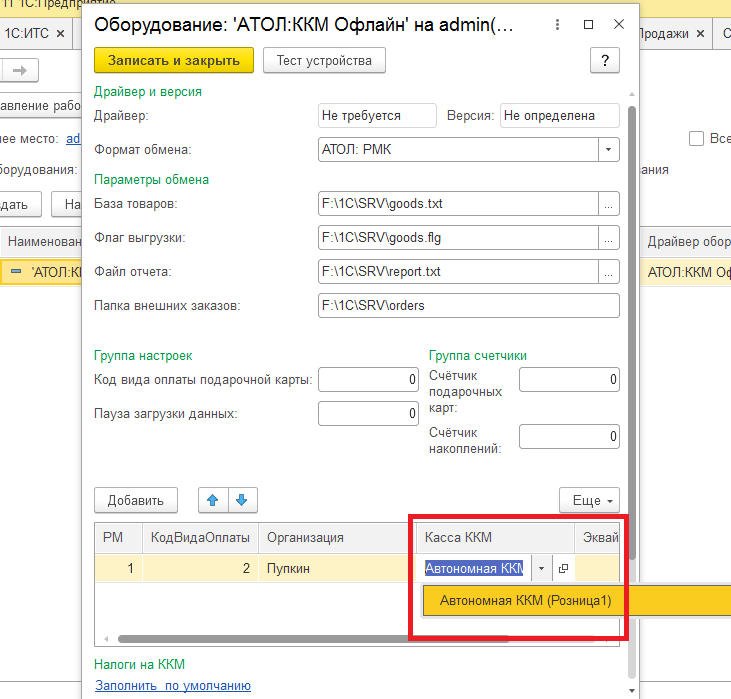Focus the 'Пауза загрузки данных' field
731x699 pixels.
click(368, 414)
